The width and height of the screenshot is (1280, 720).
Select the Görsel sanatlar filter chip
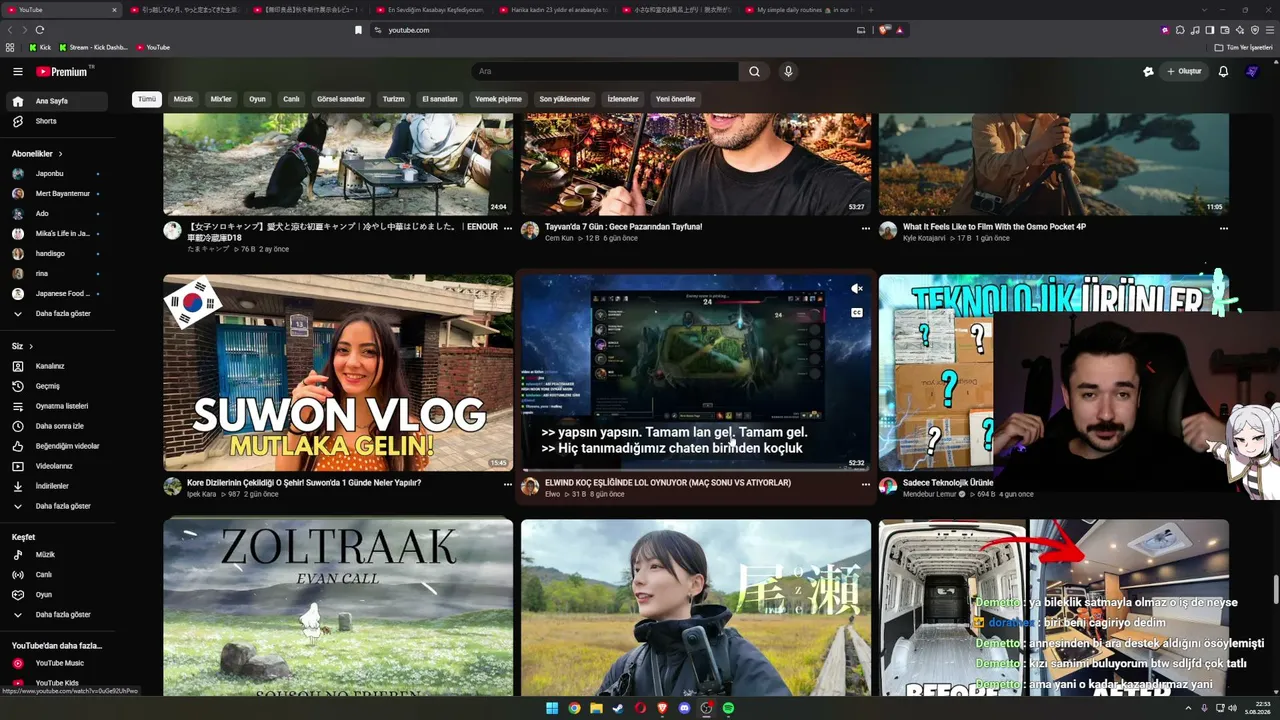tap(341, 99)
